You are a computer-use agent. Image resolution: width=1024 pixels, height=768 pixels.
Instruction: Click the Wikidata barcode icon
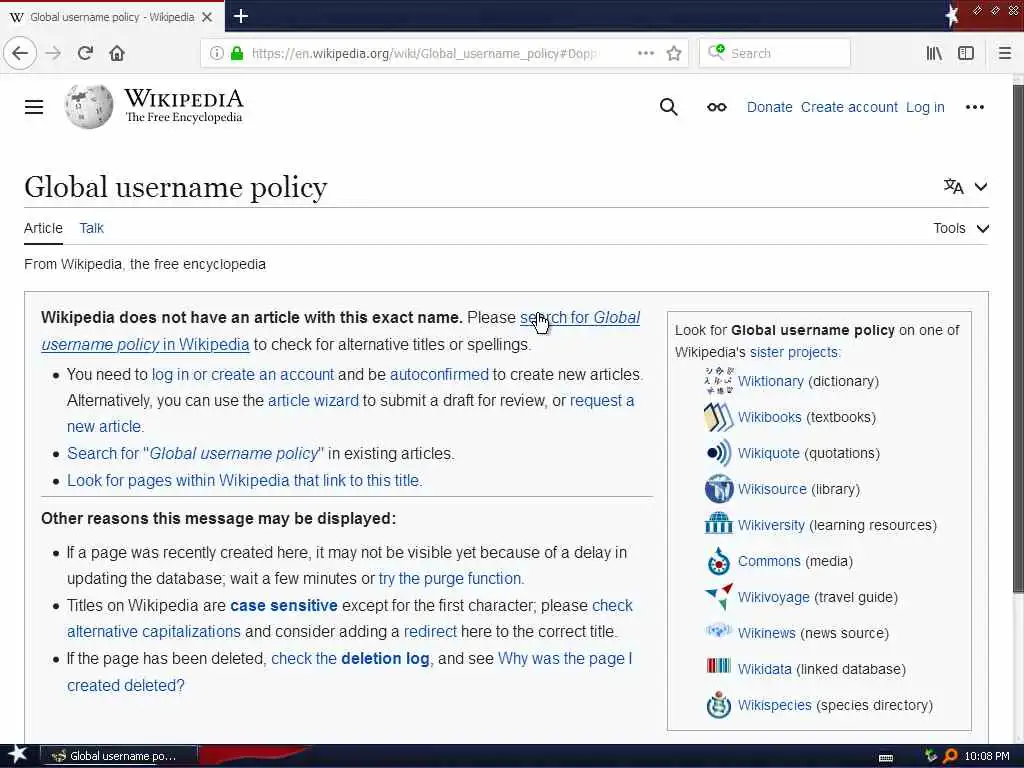[x=718, y=666]
